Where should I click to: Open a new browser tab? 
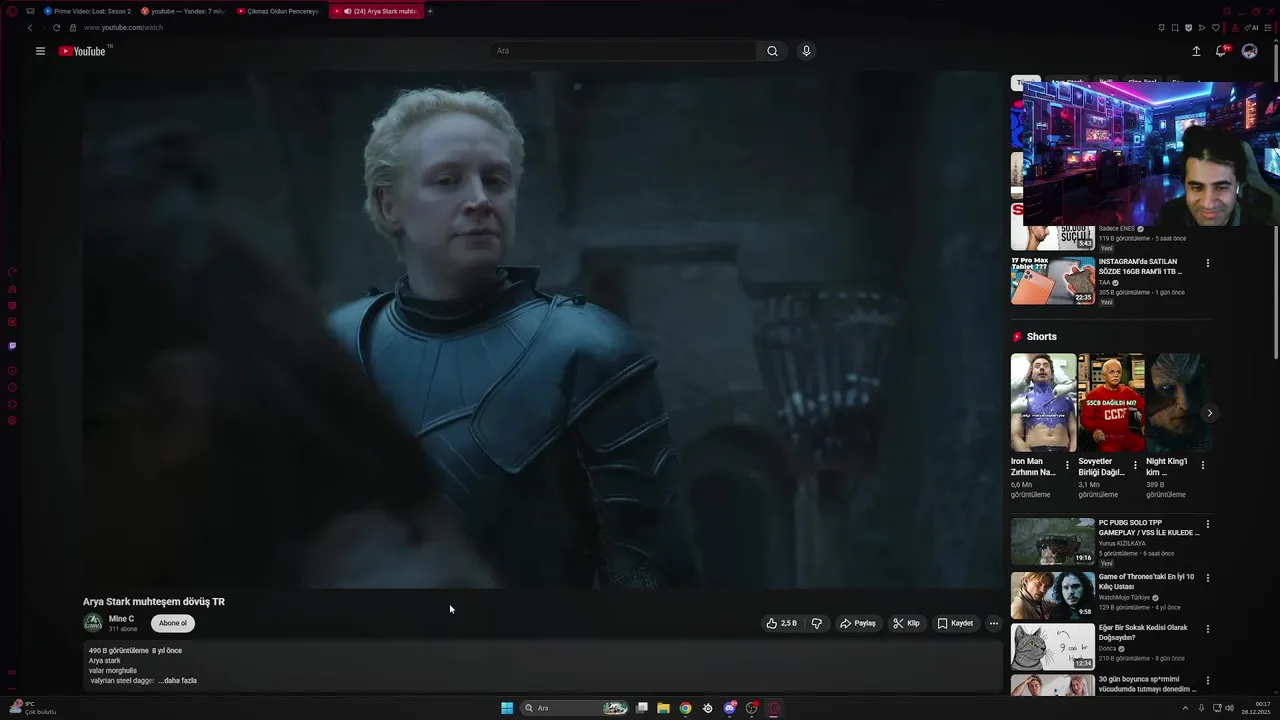tap(430, 11)
